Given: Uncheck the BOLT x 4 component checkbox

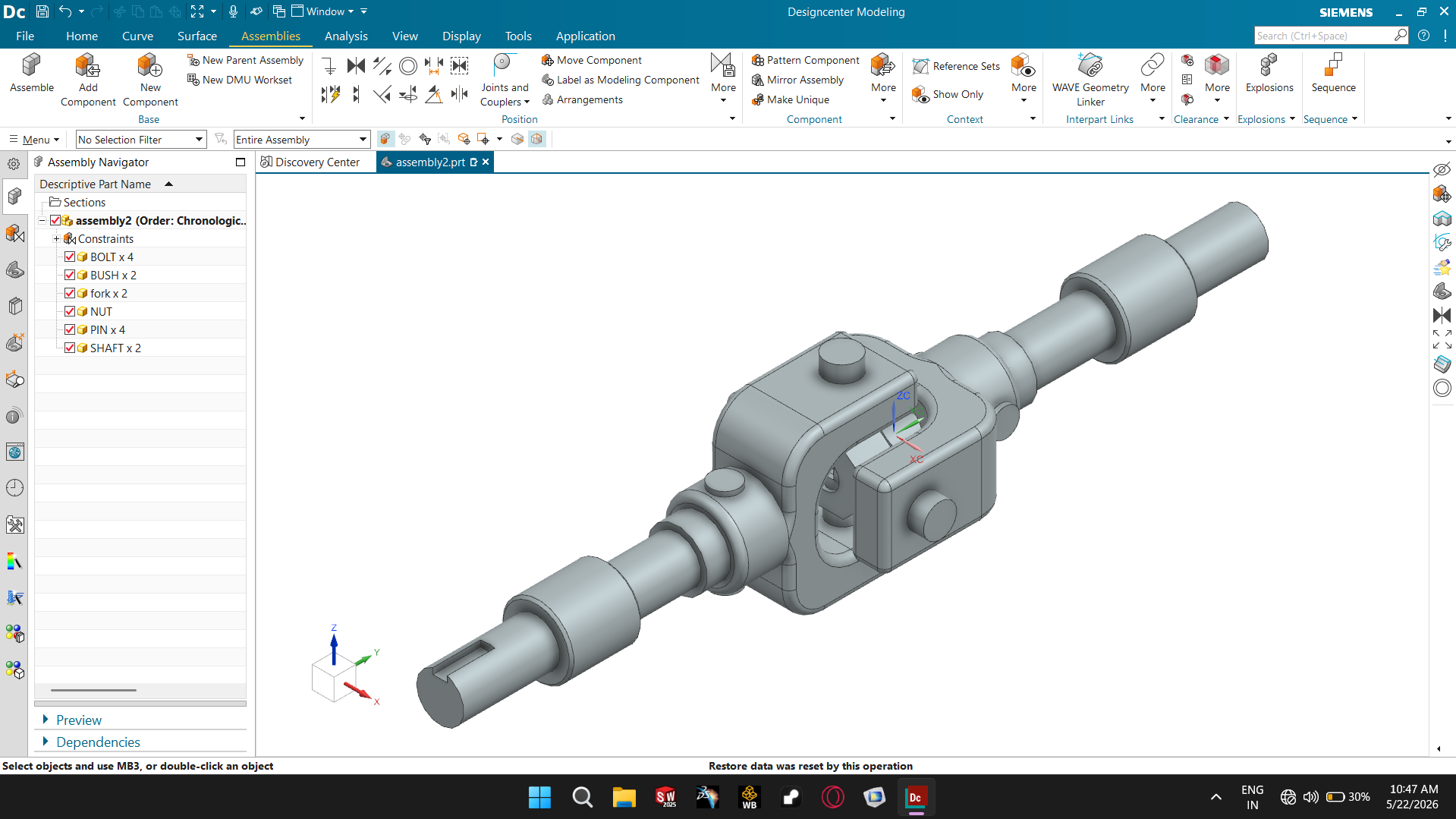Looking at the screenshot, I should click(70, 257).
